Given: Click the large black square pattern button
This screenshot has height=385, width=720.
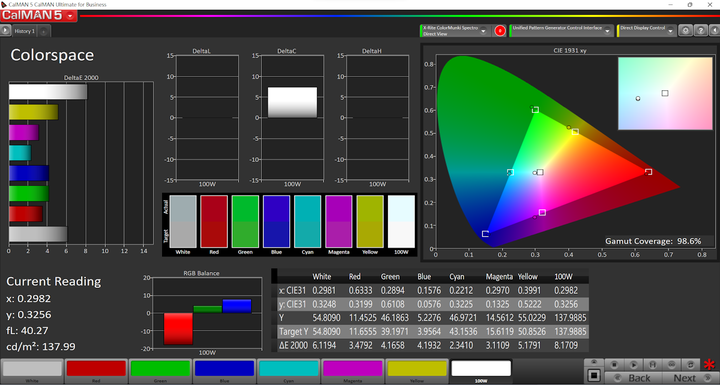Looking at the screenshot, I should [x=593, y=375].
